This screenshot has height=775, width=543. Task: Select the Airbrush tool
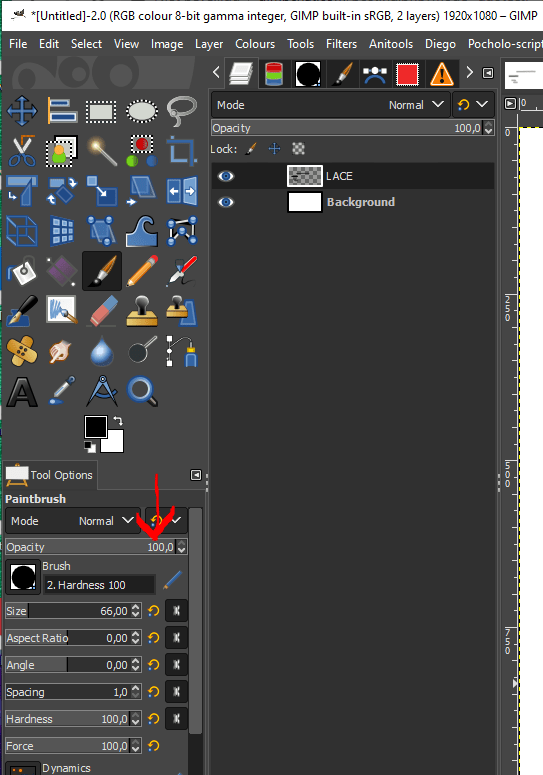(182, 271)
